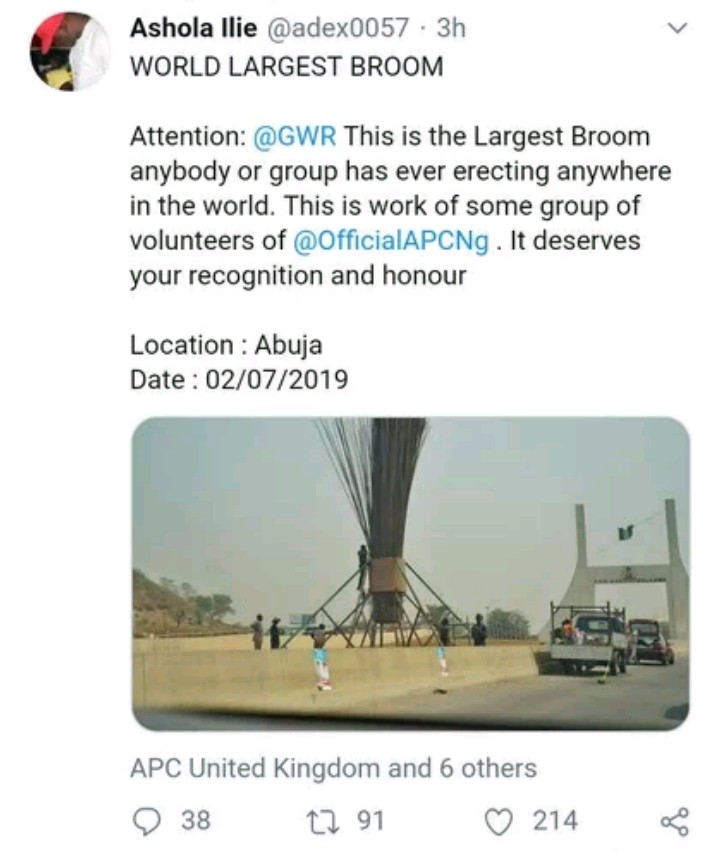Click the retweet count 91
Viewport: 720px width, 852px height.
pos(371,821)
